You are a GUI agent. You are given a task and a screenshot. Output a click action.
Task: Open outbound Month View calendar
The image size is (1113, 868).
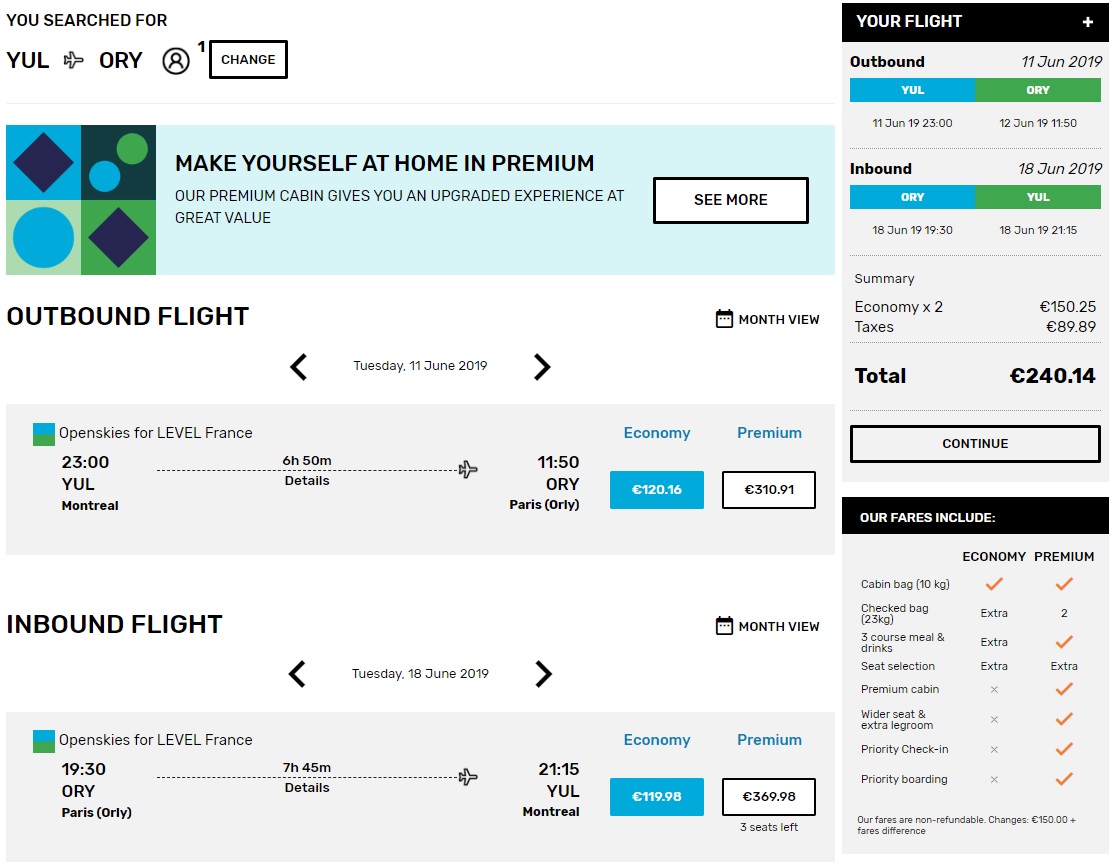point(768,320)
